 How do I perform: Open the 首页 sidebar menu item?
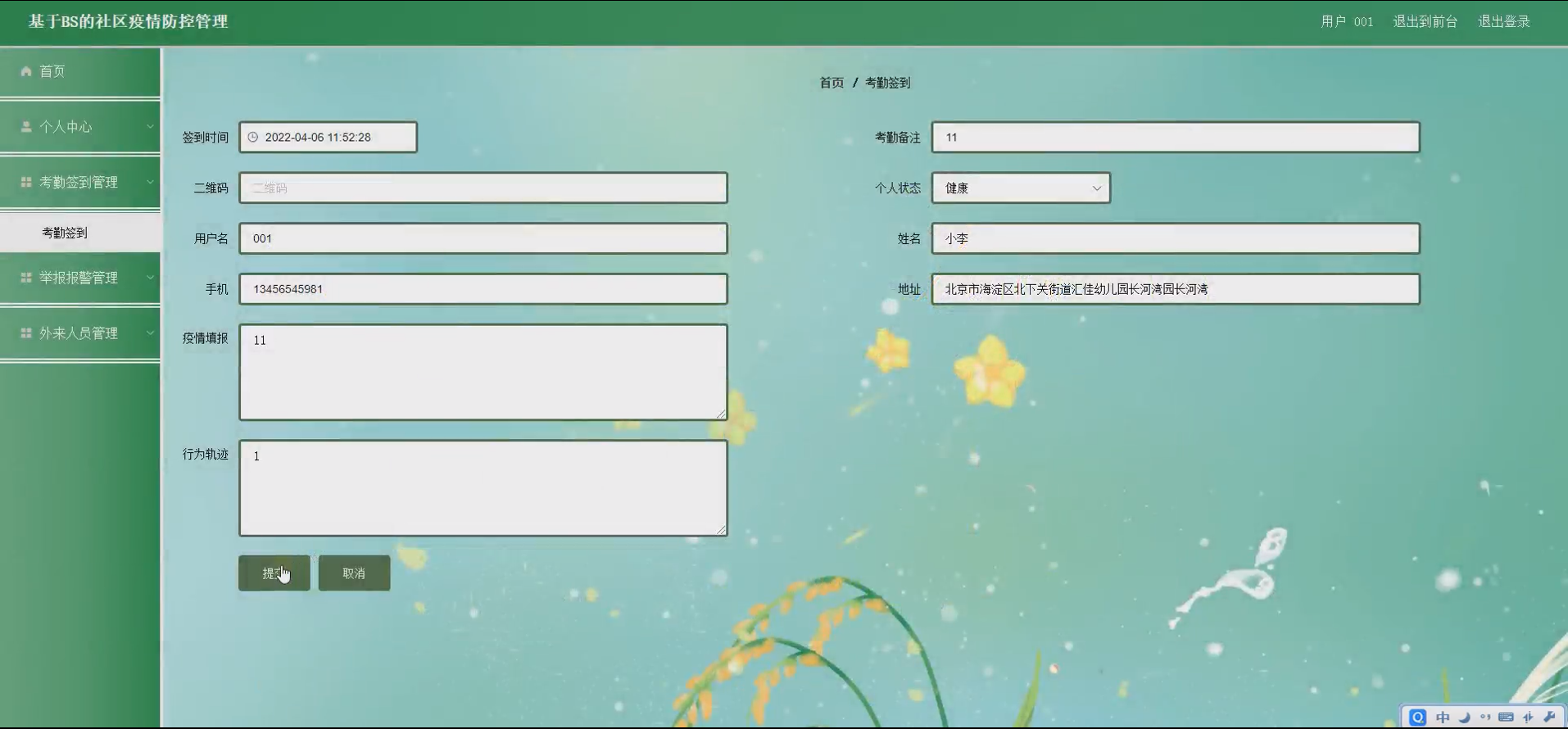tap(80, 71)
